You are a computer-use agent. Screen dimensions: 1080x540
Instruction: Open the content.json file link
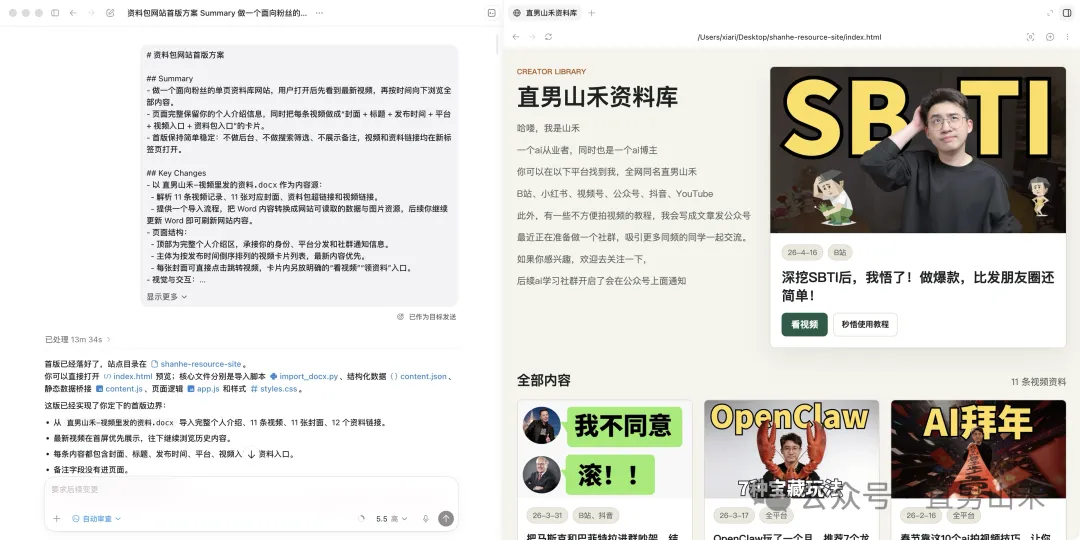418,376
